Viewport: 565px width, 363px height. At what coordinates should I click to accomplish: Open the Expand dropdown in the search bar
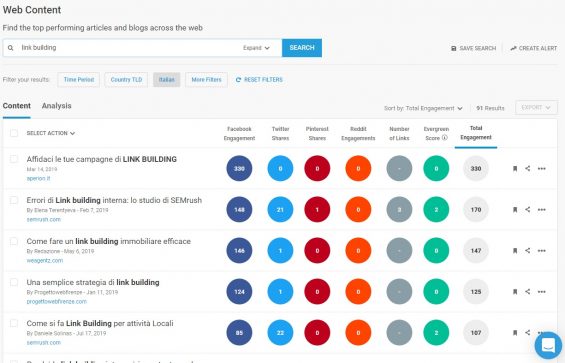[256, 48]
